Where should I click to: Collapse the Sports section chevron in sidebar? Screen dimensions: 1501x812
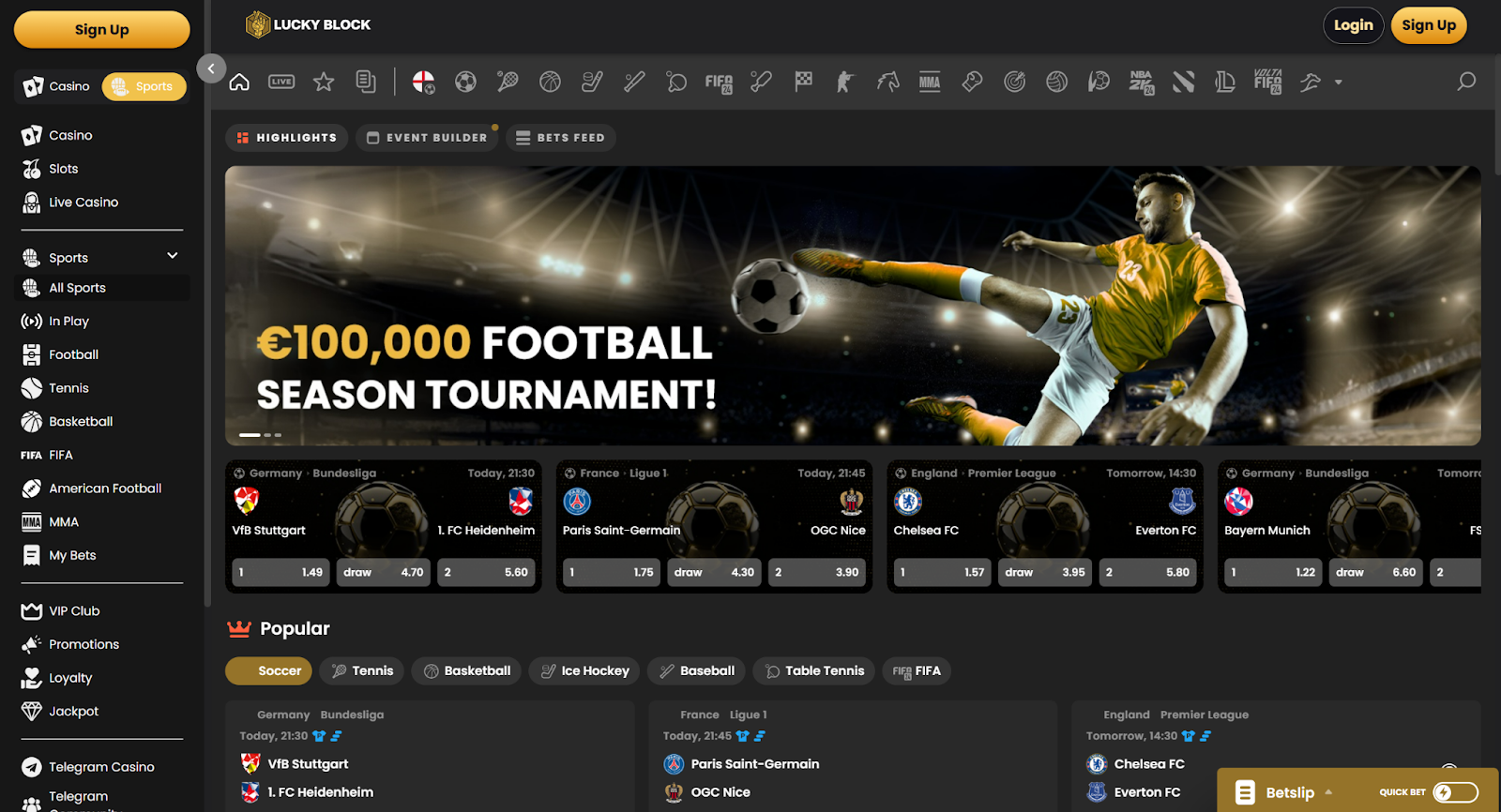[x=173, y=256]
